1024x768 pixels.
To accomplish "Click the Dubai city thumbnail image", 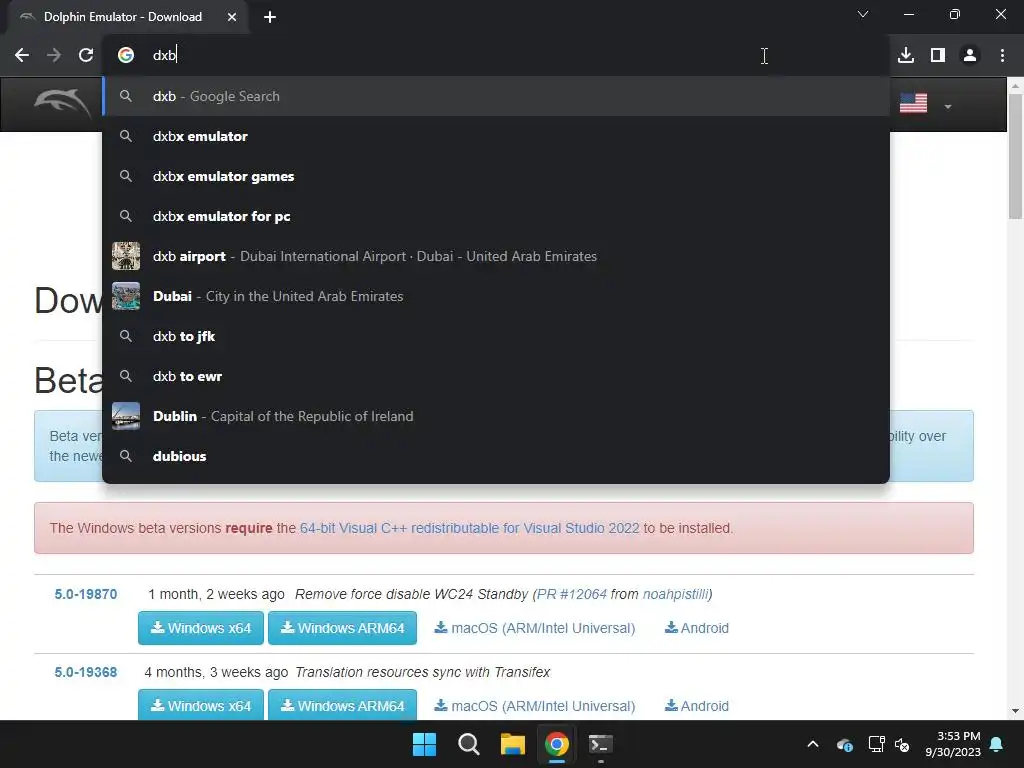I will (126, 296).
